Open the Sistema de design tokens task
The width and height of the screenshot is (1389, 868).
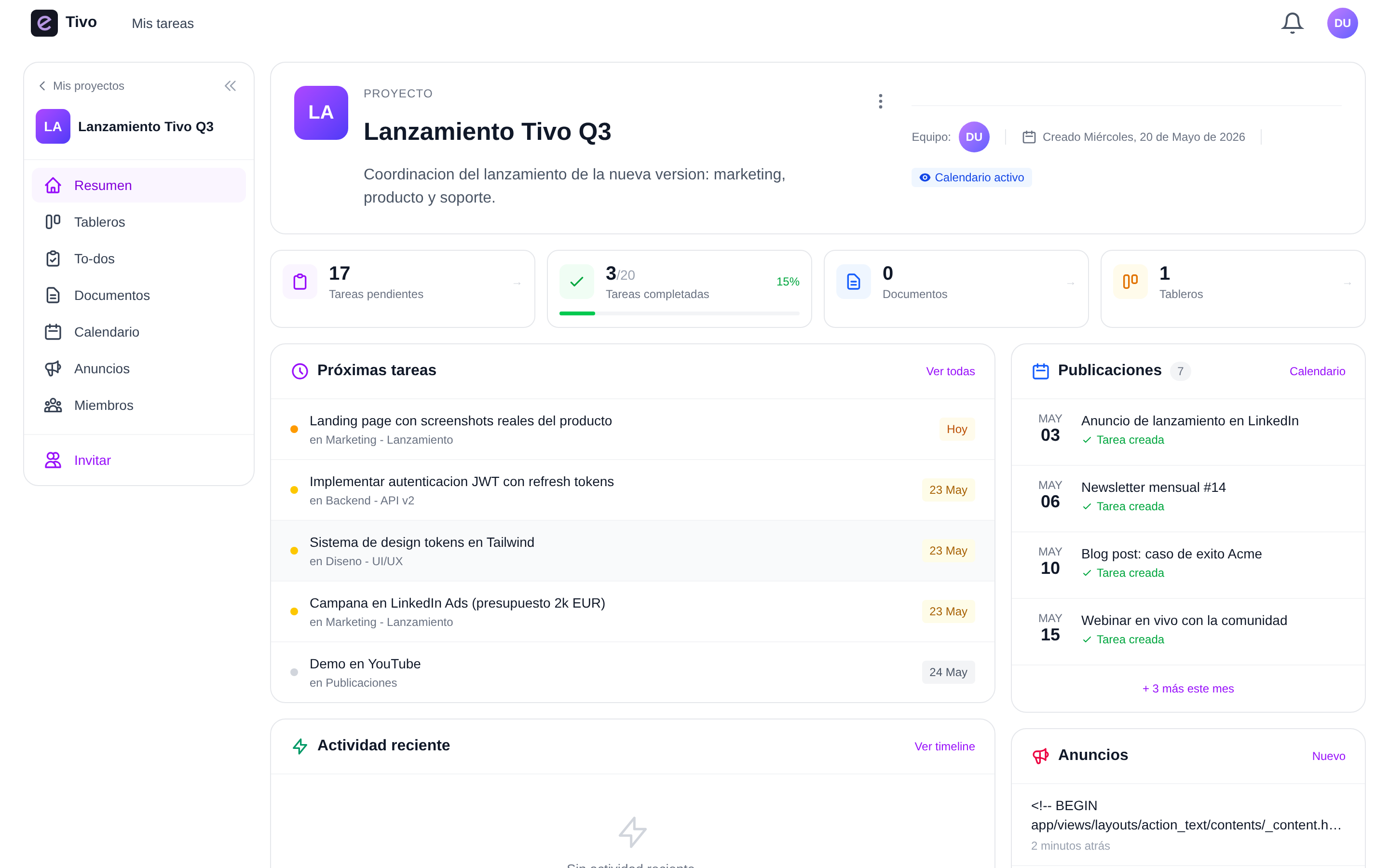[x=632, y=551]
